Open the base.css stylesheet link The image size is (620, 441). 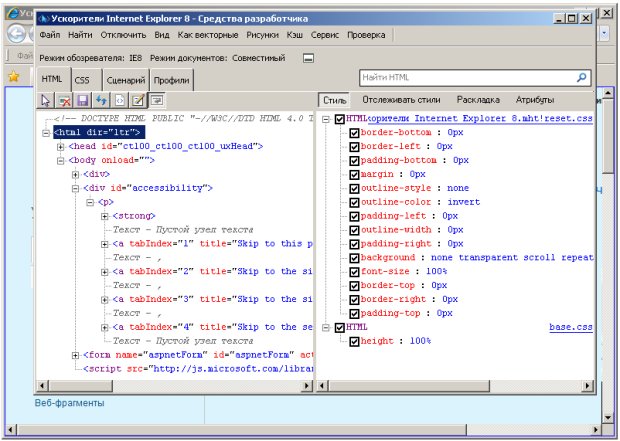[571, 327]
